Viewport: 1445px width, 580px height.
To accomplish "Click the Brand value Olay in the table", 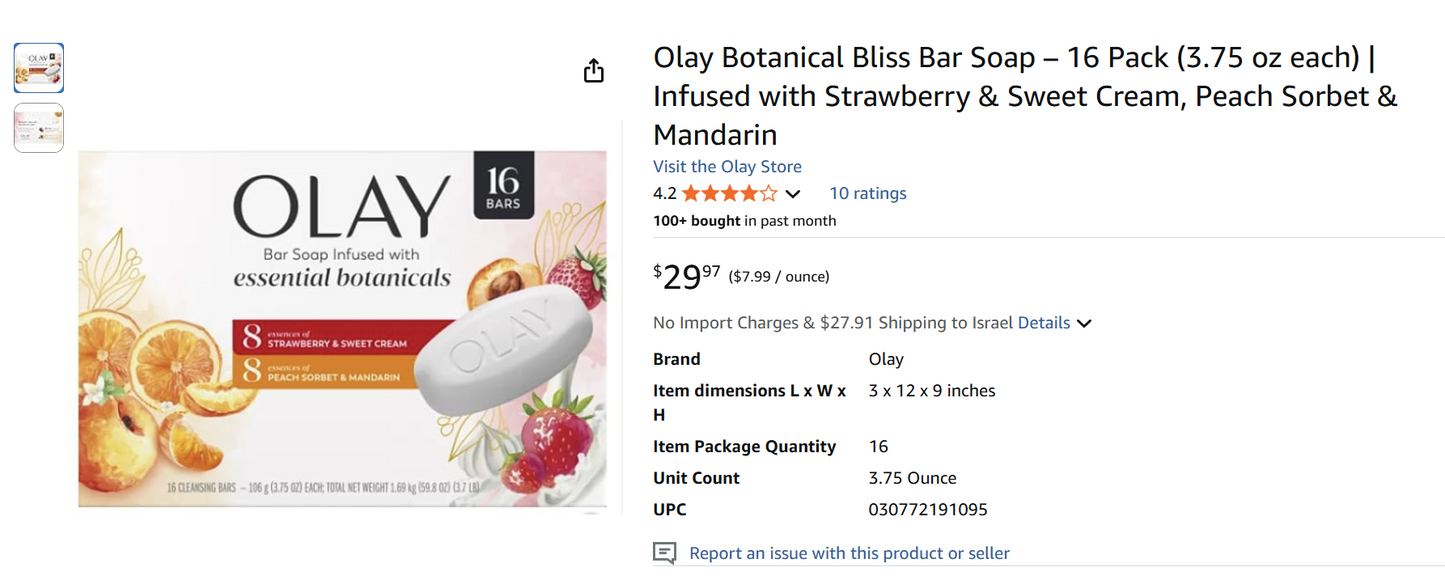I will coord(885,358).
